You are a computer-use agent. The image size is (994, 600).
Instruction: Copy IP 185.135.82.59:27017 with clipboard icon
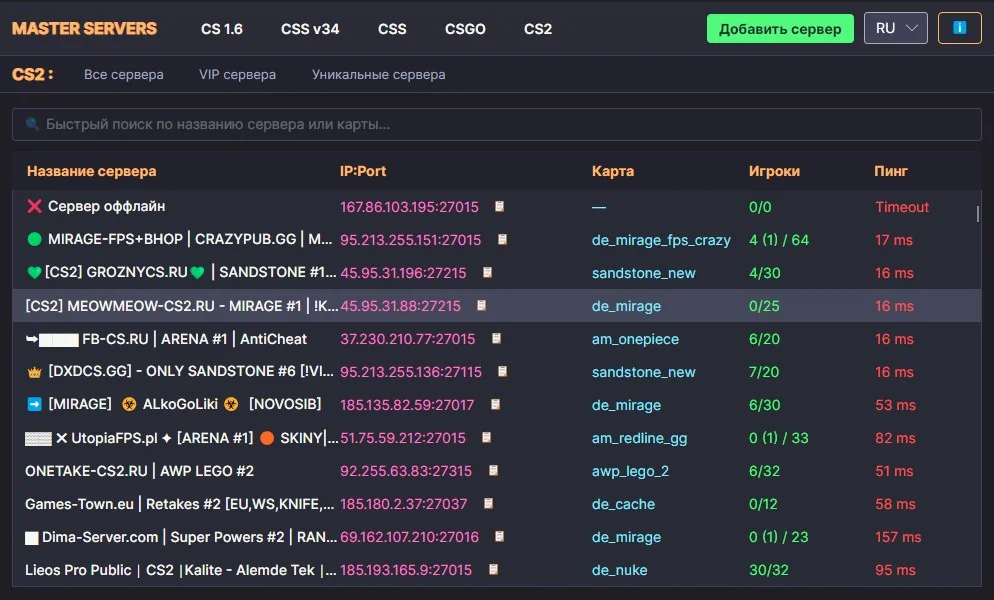[496, 404]
